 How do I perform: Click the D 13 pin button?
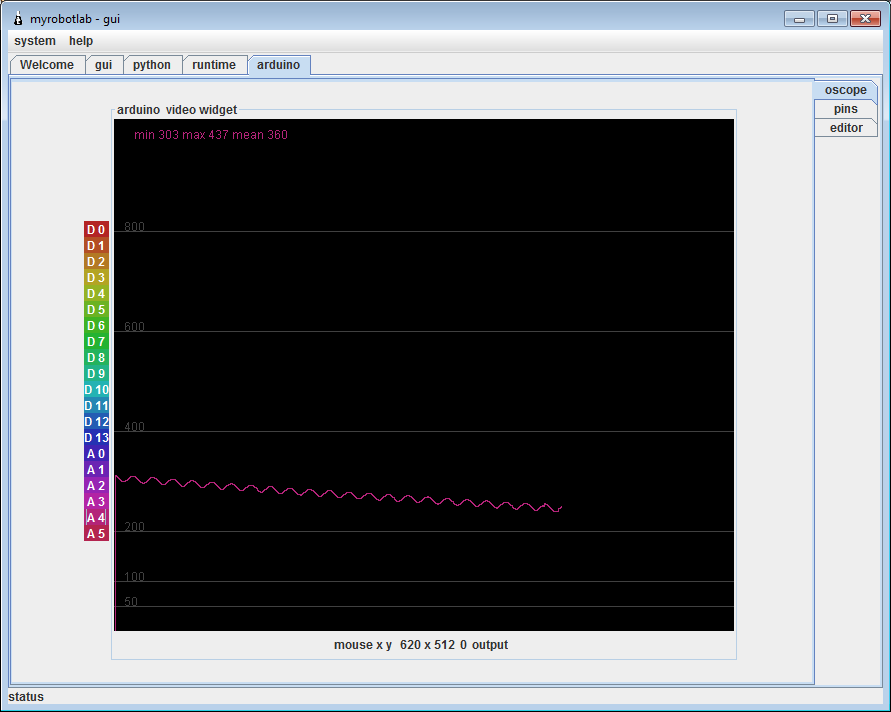tap(96, 438)
